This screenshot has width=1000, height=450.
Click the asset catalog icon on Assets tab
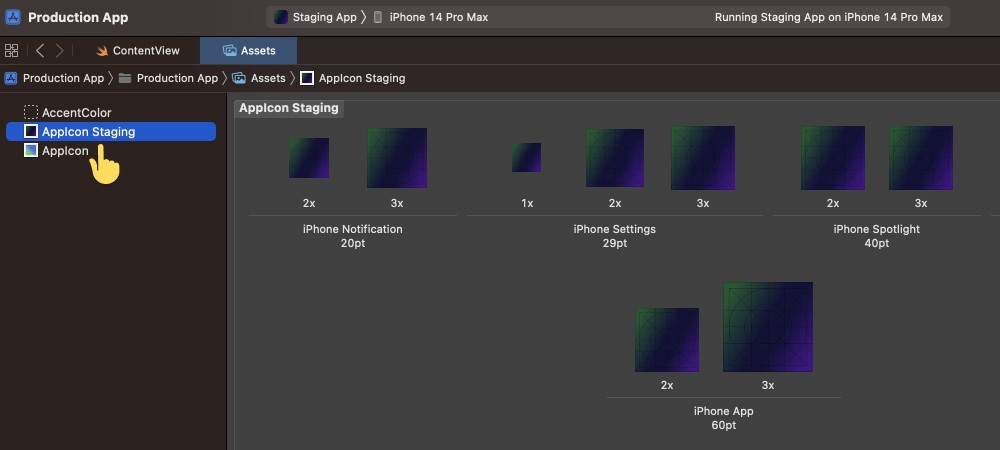click(230, 50)
